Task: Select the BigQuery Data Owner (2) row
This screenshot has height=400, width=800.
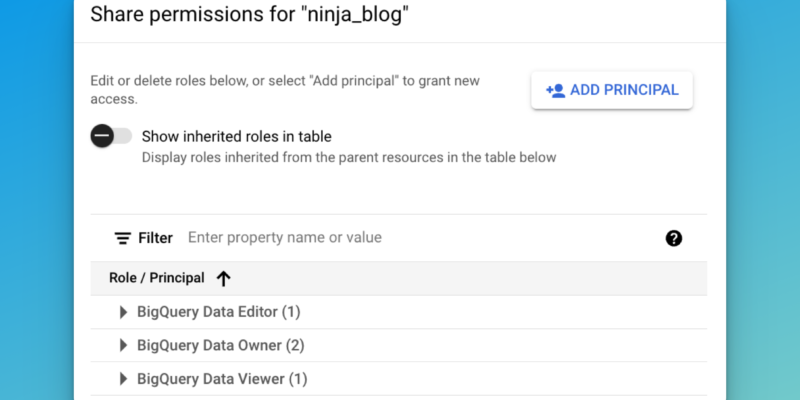Action: [399, 345]
